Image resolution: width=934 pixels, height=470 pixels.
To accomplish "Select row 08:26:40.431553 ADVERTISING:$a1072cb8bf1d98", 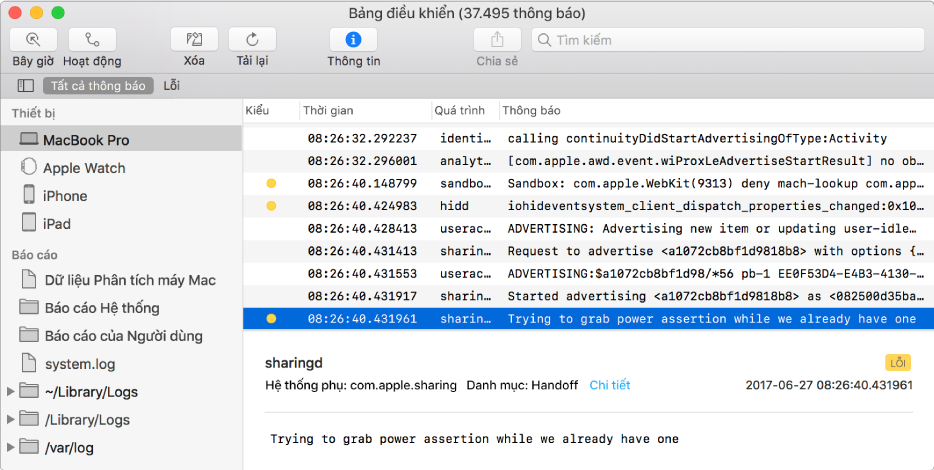I will pos(588,274).
